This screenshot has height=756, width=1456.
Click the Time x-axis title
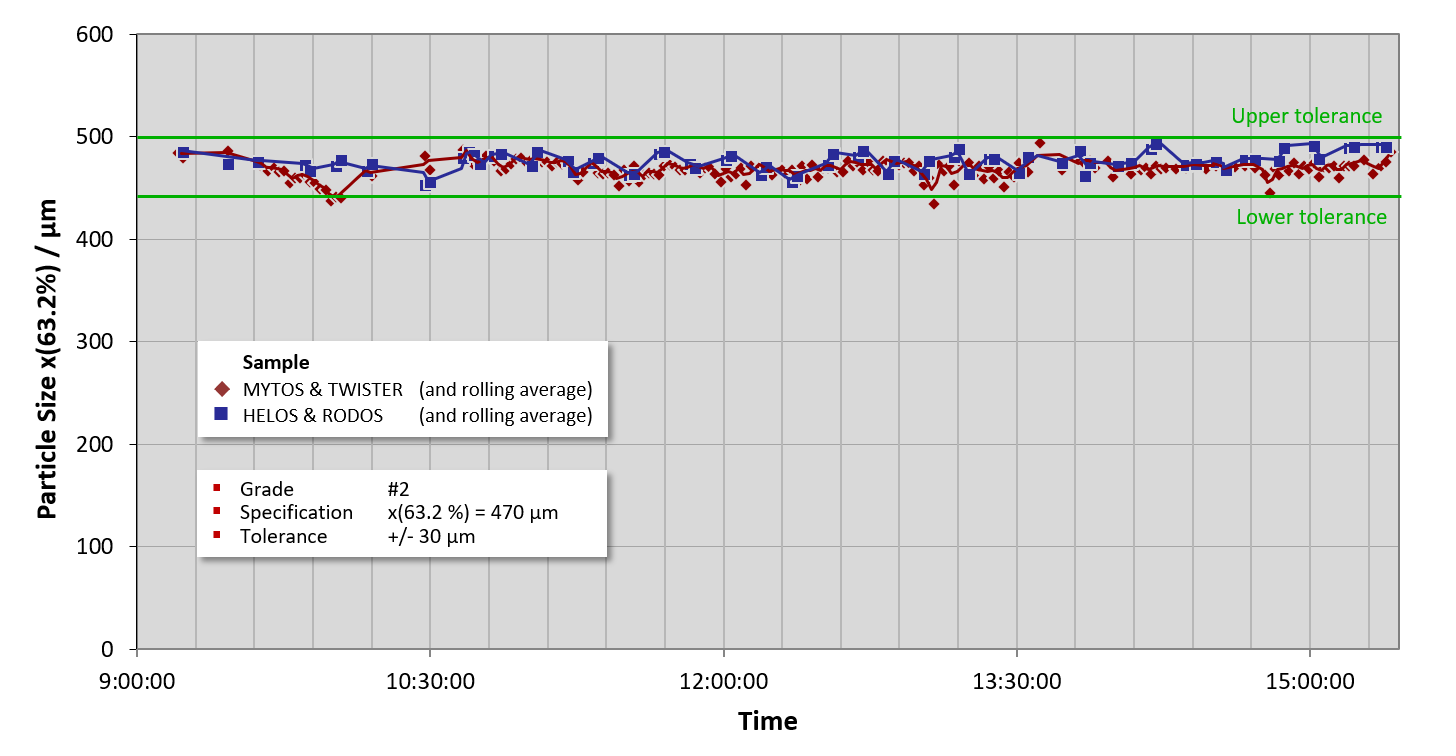(x=767, y=721)
